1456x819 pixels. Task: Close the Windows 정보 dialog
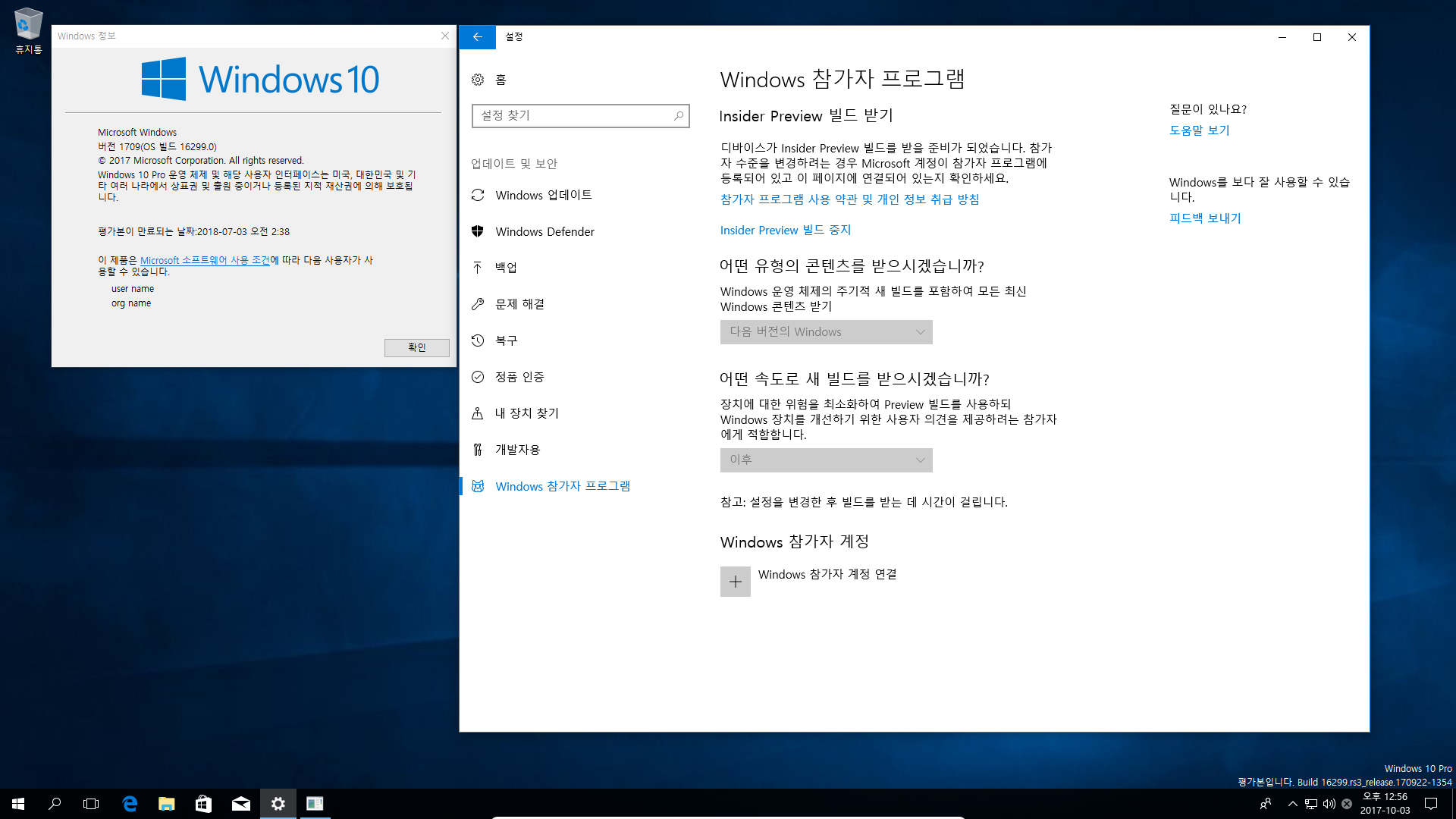445,36
